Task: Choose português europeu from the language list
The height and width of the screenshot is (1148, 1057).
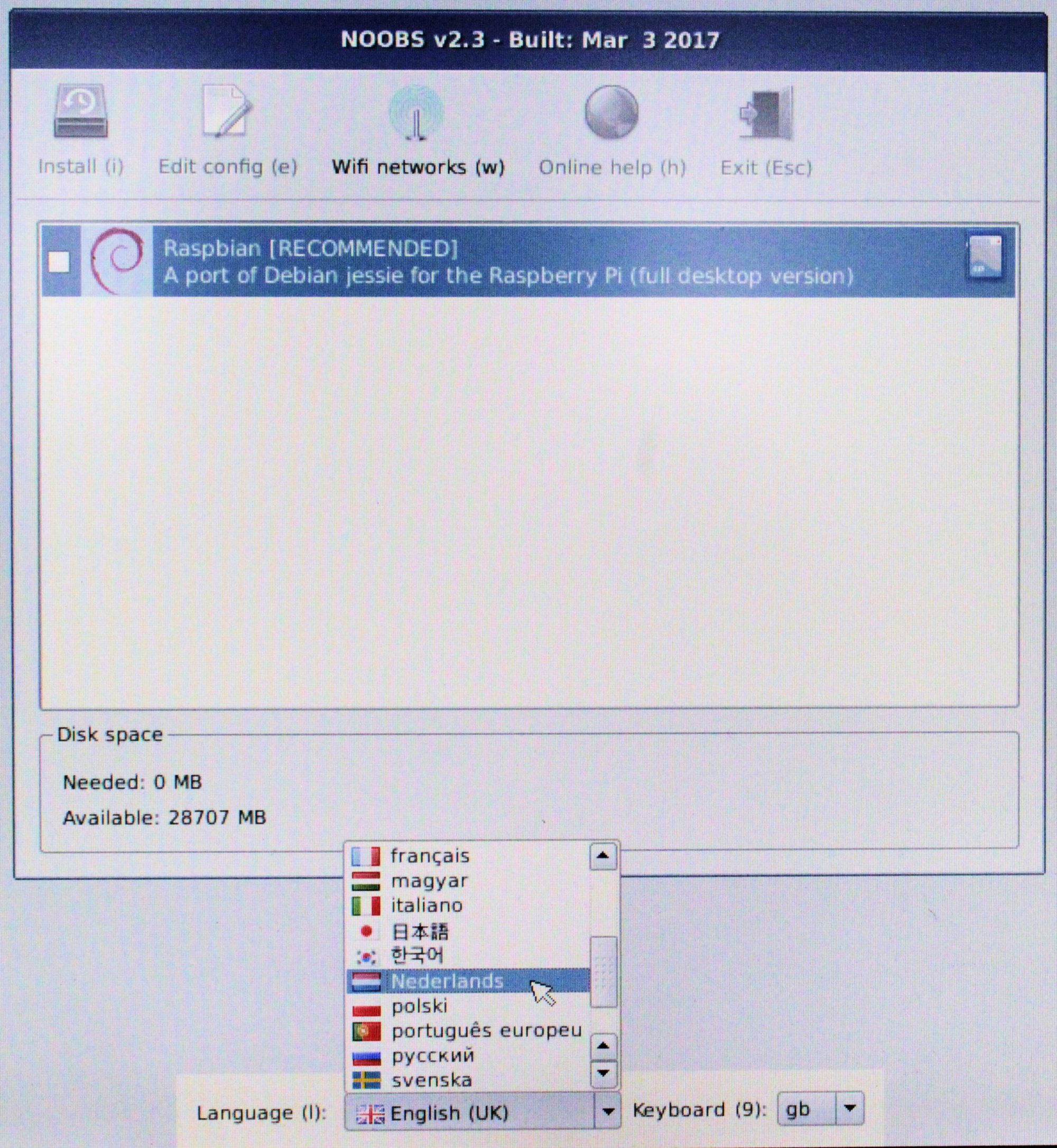Action: pyautogui.click(x=468, y=1031)
